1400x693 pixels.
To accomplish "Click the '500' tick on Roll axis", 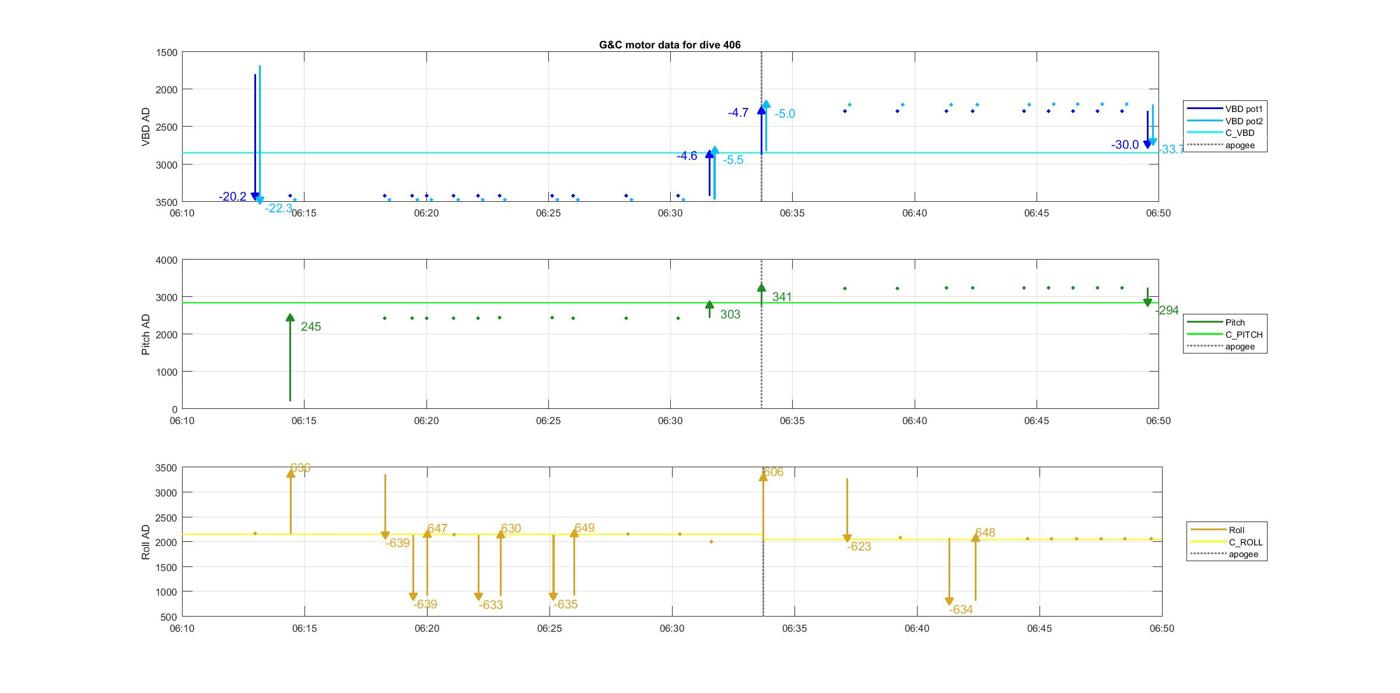I will [170, 617].
